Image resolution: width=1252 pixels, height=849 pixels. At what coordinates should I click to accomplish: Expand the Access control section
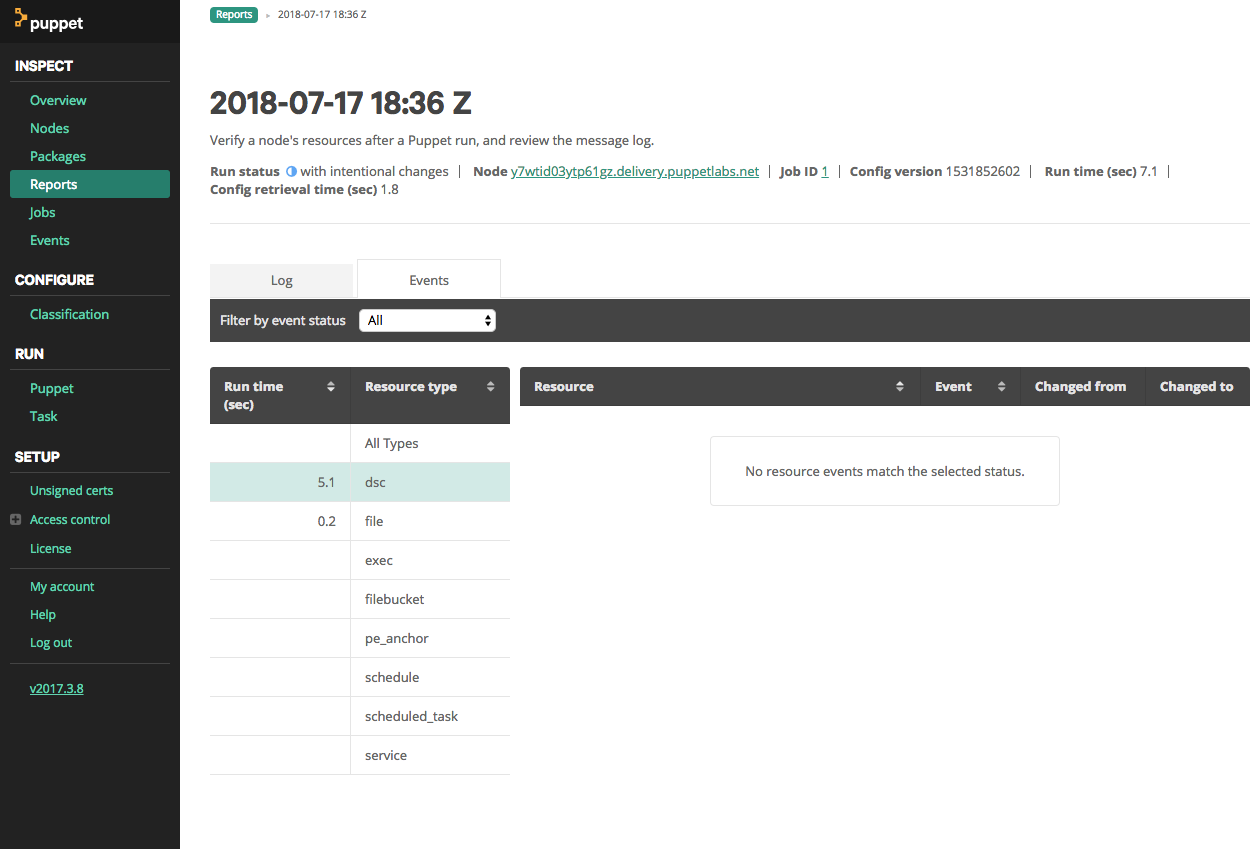(x=14, y=519)
